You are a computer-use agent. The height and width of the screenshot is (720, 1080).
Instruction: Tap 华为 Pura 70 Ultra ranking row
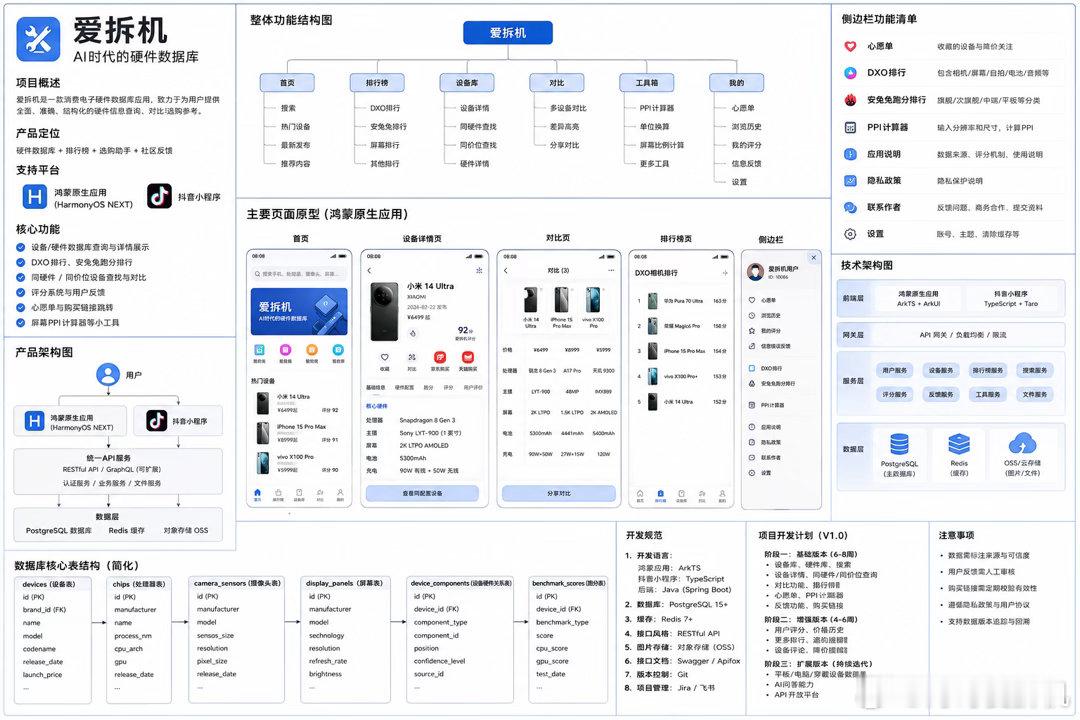[681, 301]
